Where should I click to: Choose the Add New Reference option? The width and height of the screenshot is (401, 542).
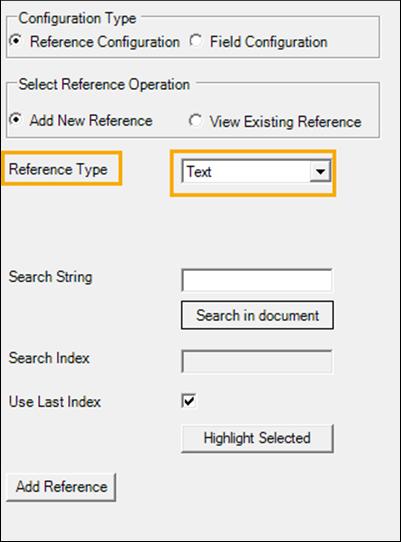16,120
